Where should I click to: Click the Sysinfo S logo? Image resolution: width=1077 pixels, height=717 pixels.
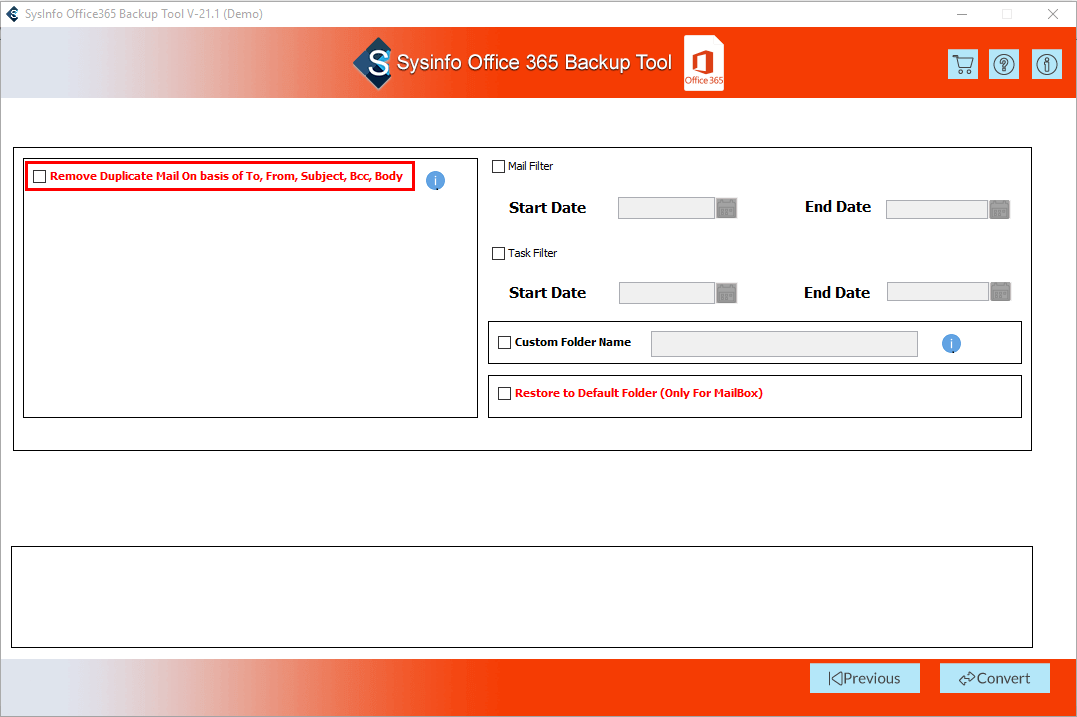pyautogui.click(x=373, y=62)
